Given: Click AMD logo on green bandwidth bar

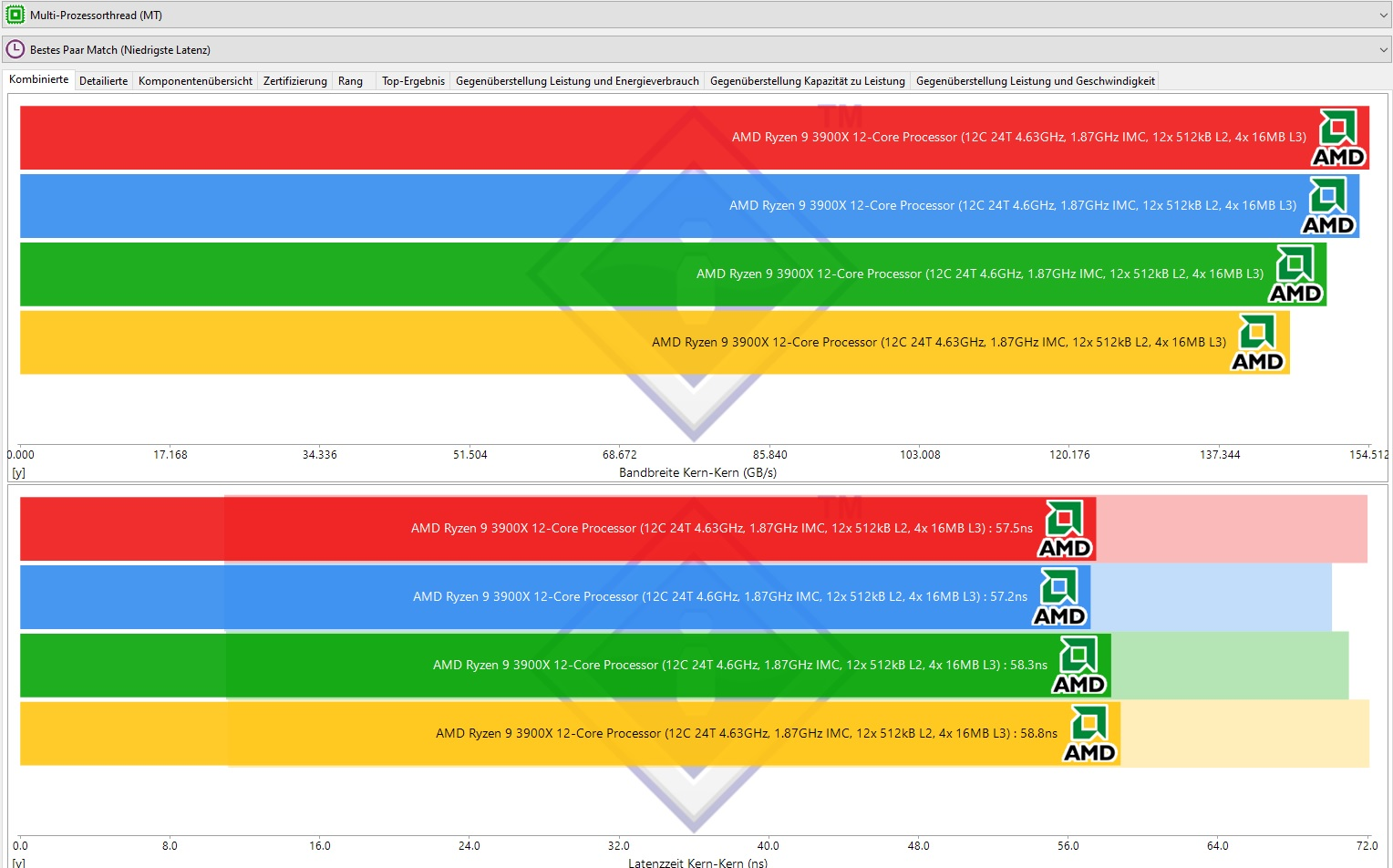Looking at the screenshot, I should pos(1295,274).
